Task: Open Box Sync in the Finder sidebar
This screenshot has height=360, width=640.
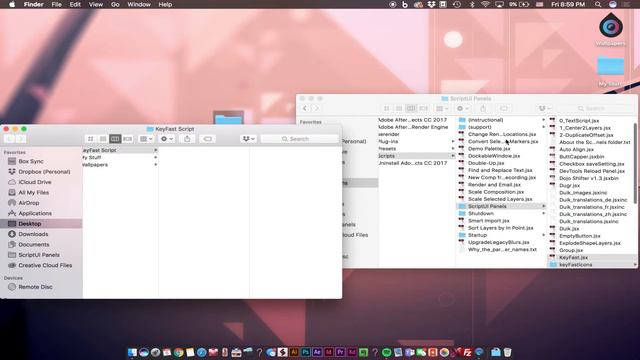Action: tap(31, 161)
